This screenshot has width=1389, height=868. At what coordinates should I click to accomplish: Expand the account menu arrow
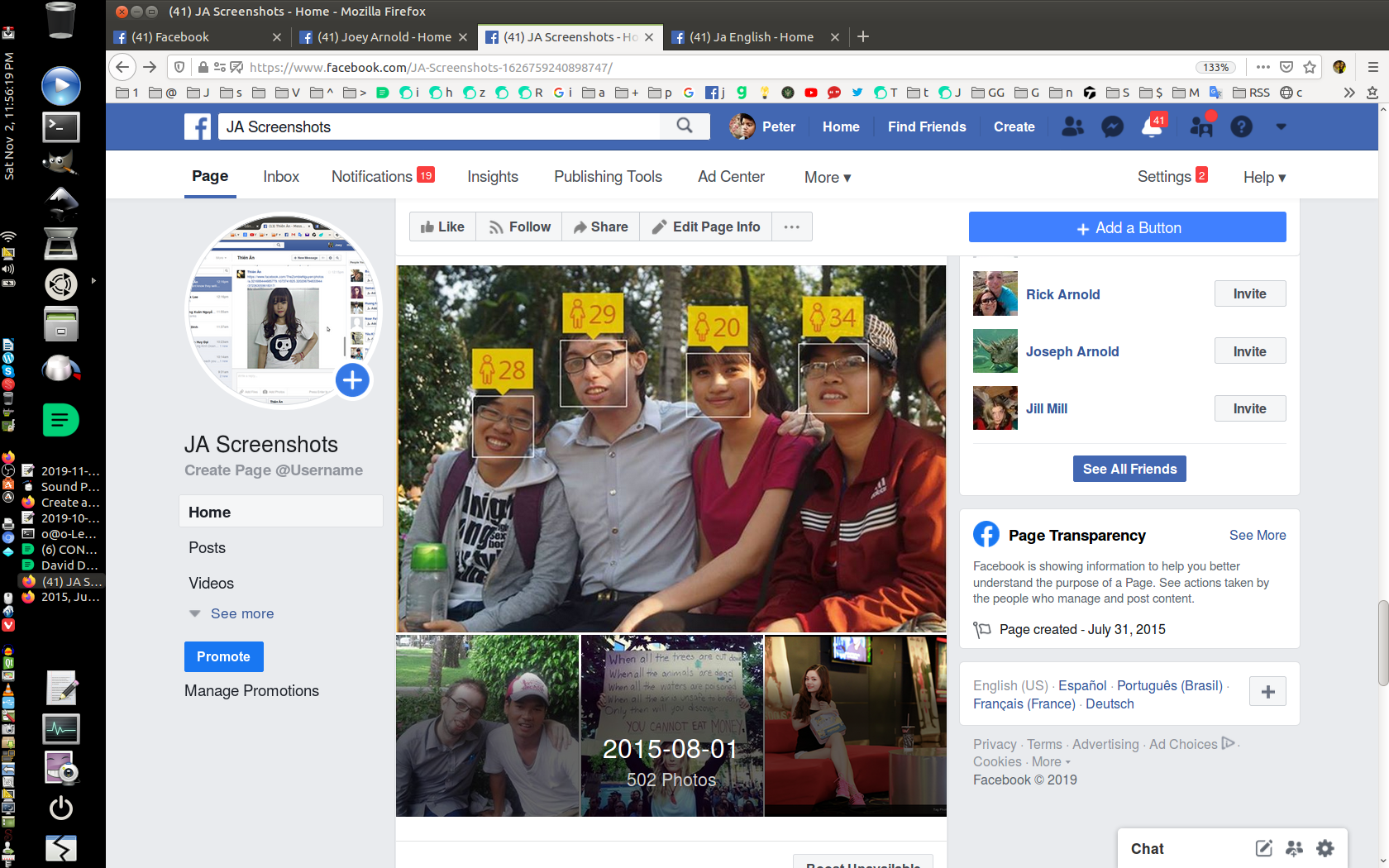[x=1282, y=126]
